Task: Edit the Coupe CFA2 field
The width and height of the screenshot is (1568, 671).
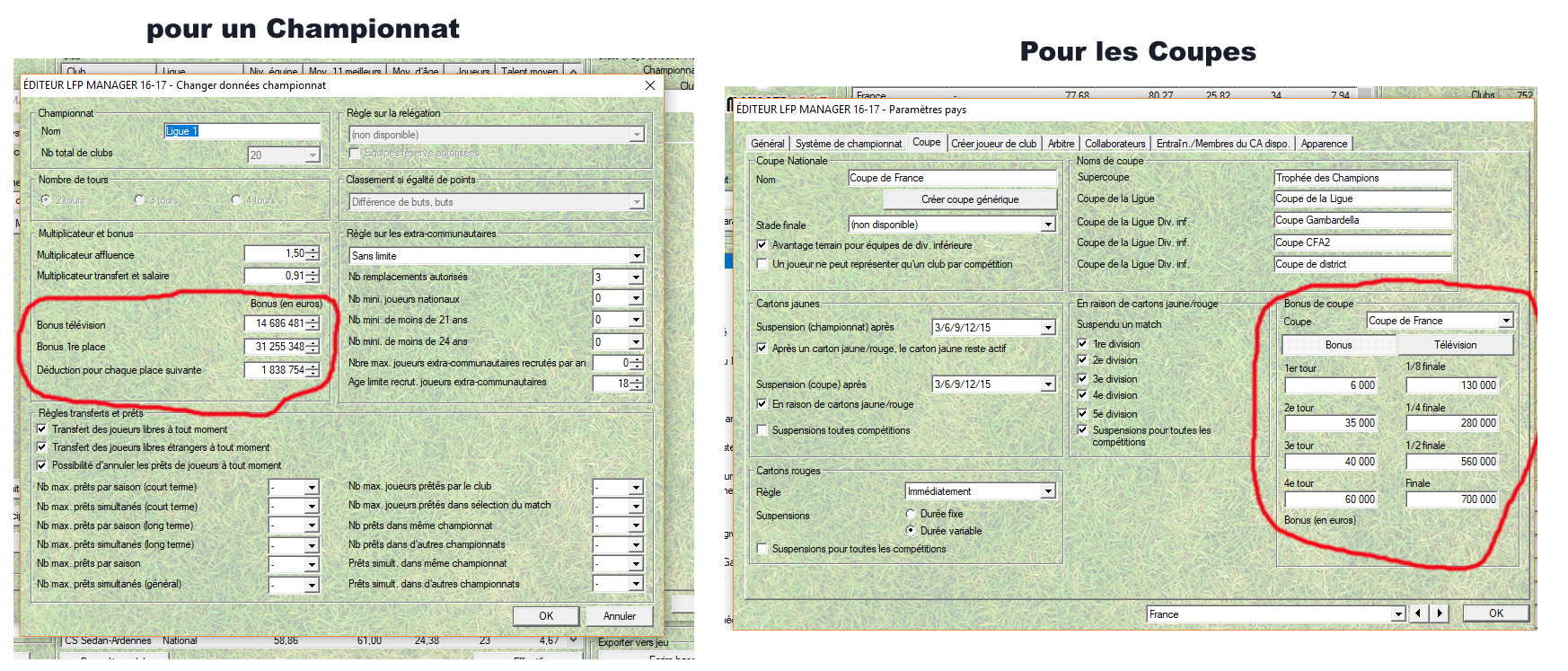Action: 1363,243
